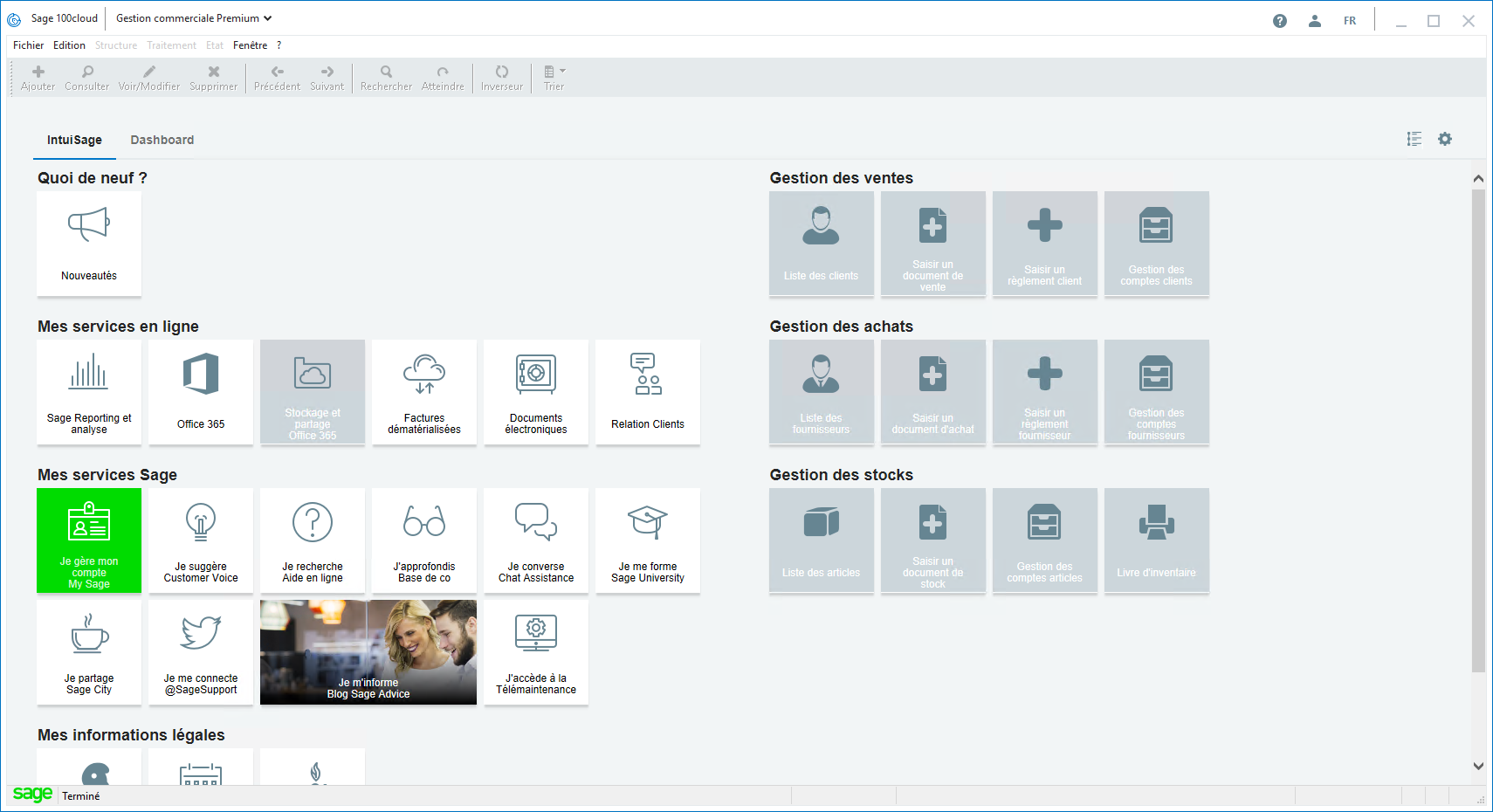This screenshot has height=812, width=1493.
Task: Open Liste des clients tile
Action: [x=822, y=244]
